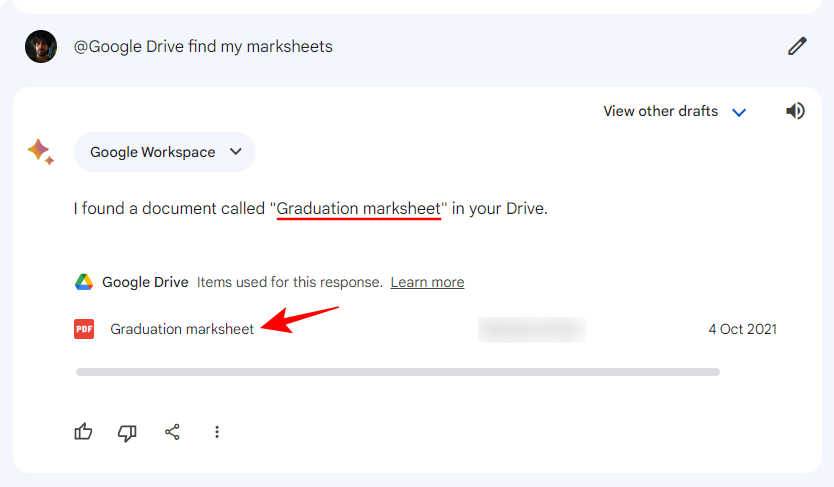Click the horizontal scrollbar under file list
The height and width of the screenshot is (487, 834).
tap(398, 372)
